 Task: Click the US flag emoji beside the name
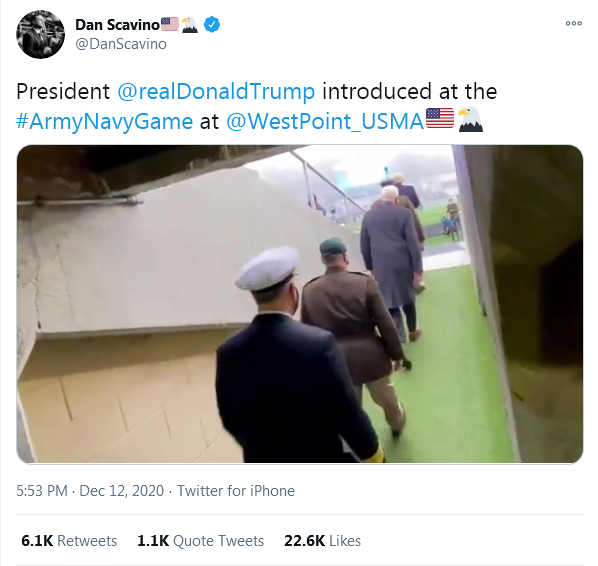(x=170, y=24)
